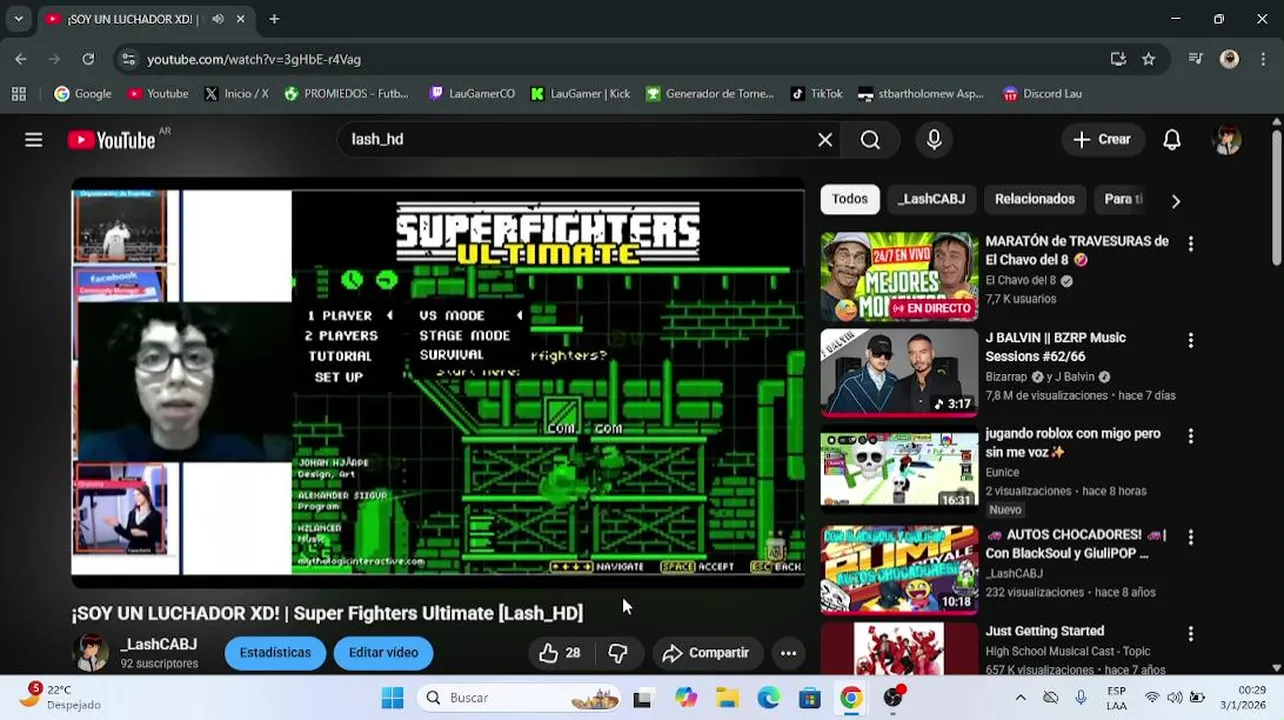The width and height of the screenshot is (1284, 720).
Task: Open options for J BALVIN BZRP video
Action: pyautogui.click(x=1190, y=340)
